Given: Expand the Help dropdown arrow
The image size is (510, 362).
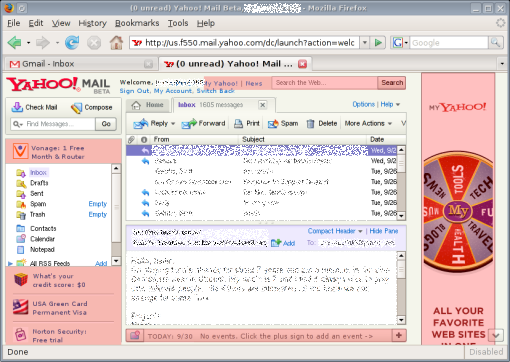Looking at the screenshot, I should [x=398, y=105].
